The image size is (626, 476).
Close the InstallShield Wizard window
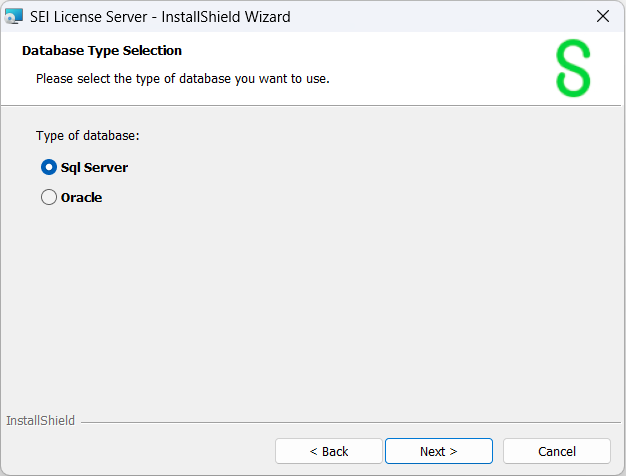click(x=602, y=16)
